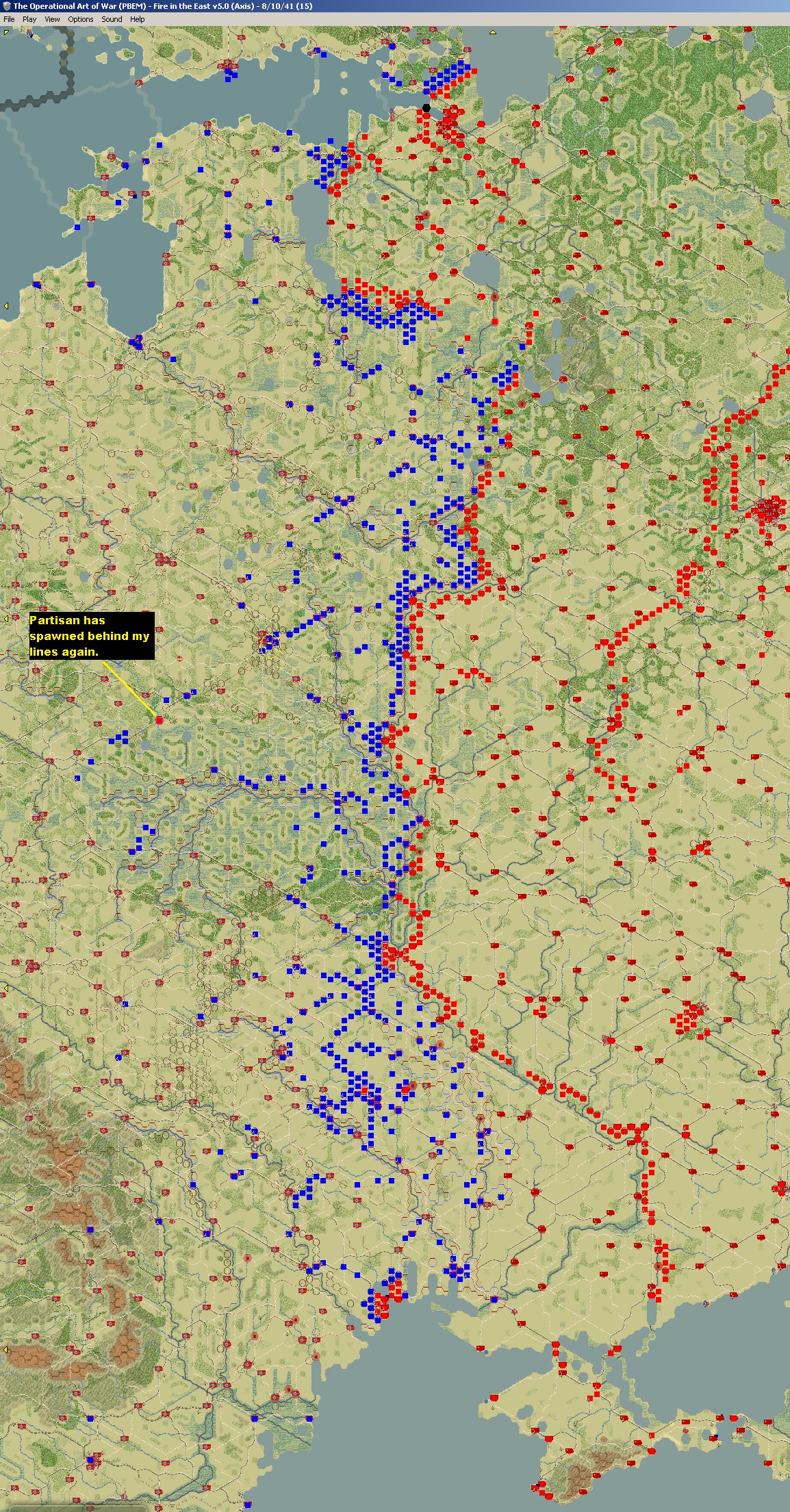
Task: Open the View menu
Action: (52, 19)
